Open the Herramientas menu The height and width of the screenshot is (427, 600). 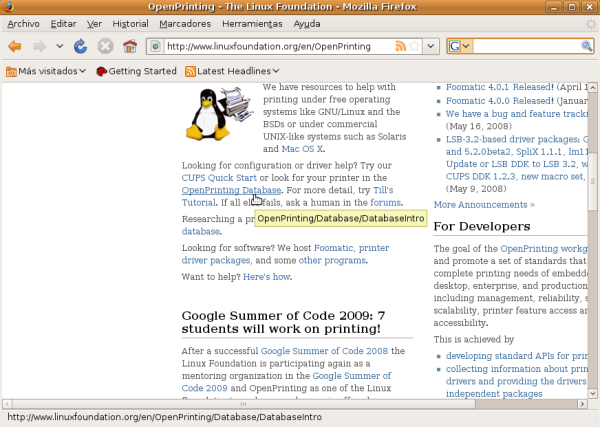(254, 23)
